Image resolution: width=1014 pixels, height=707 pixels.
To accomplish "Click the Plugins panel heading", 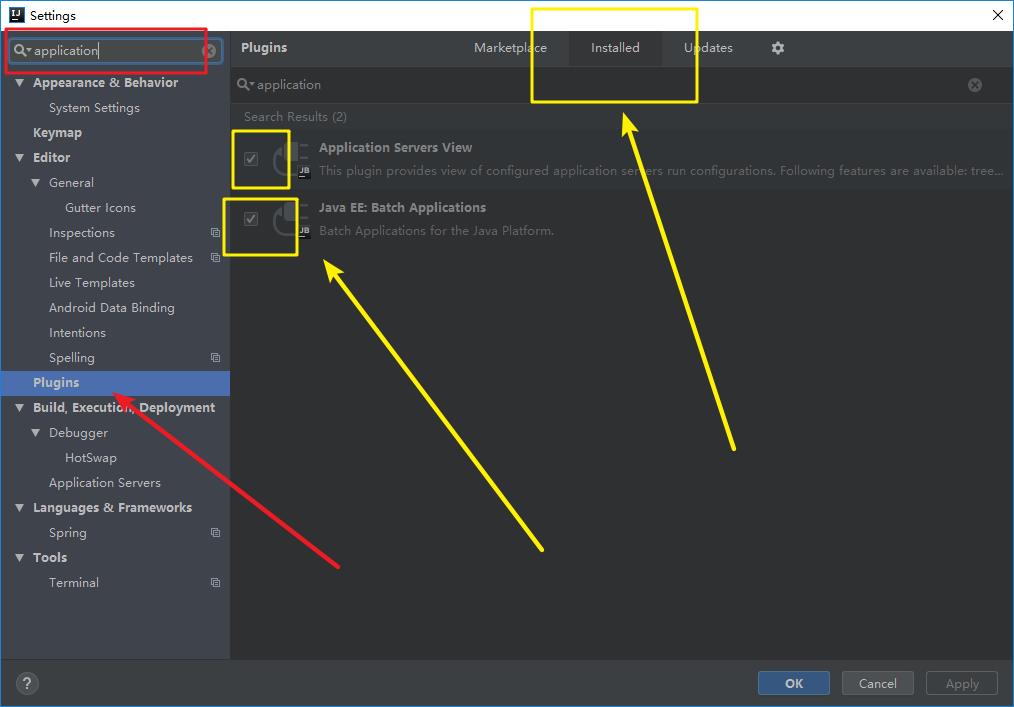I will (x=264, y=48).
